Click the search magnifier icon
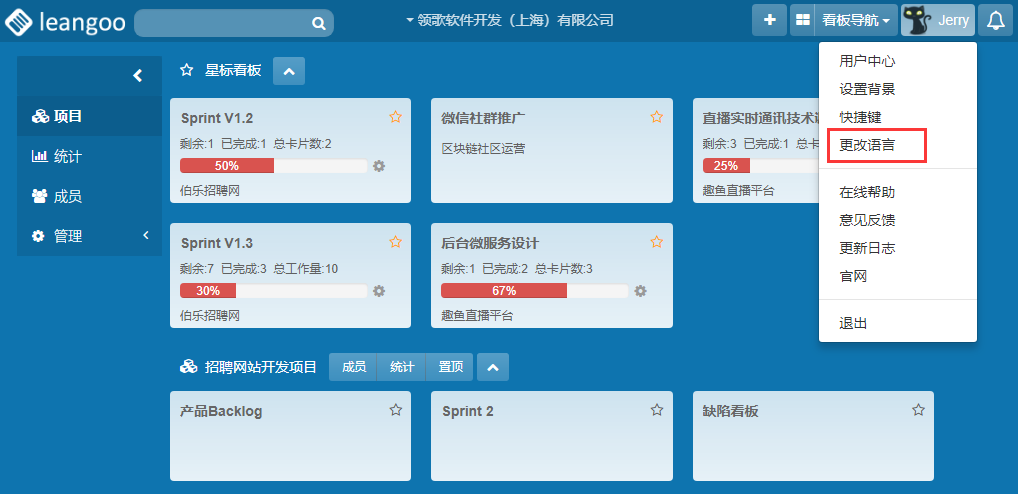This screenshot has height=494, width=1018. 318,23
